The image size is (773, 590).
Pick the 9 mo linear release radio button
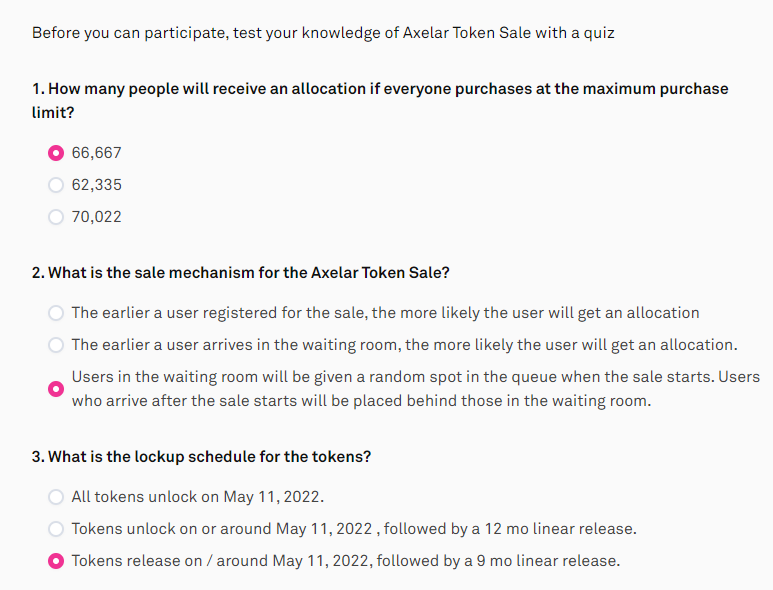pyautogui.click(x=56, y=561)
